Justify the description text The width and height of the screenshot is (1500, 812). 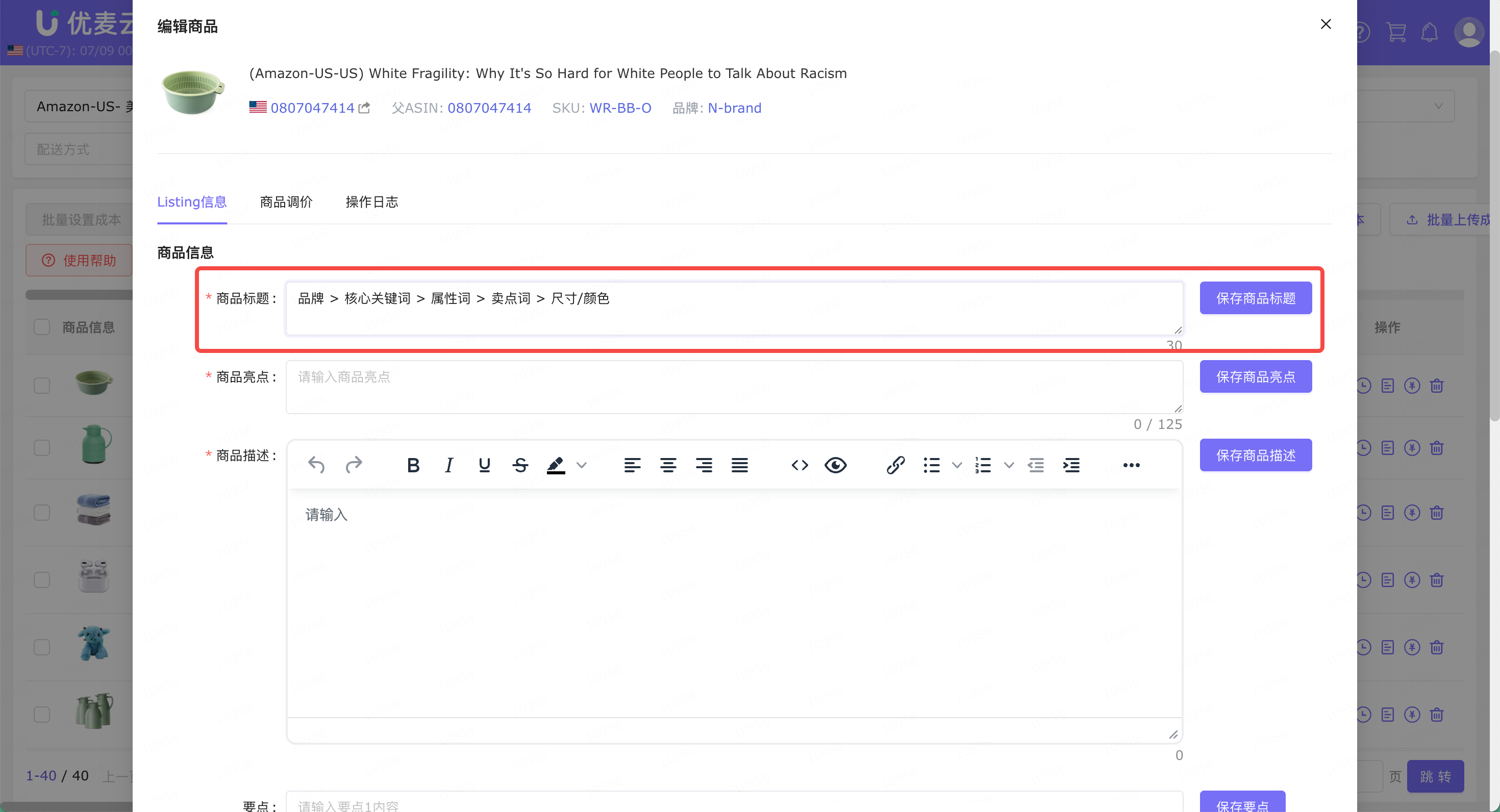(x=740, y=465)
